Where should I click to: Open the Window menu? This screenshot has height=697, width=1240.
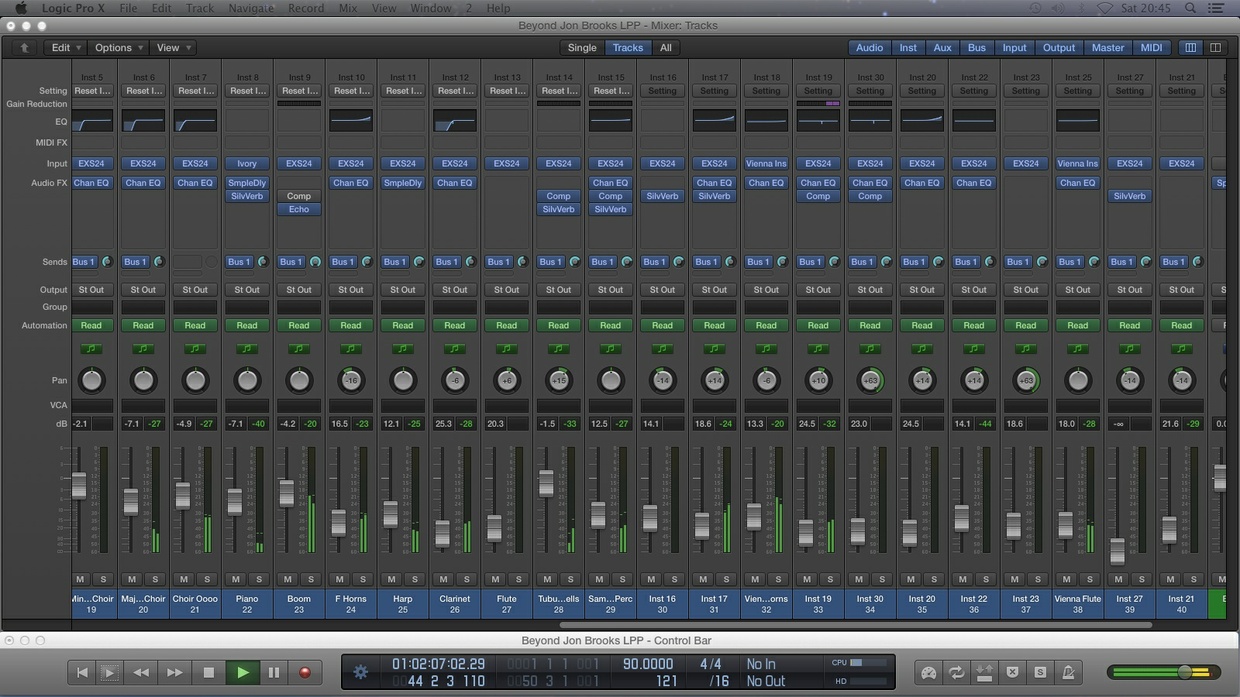pos(431,8)
